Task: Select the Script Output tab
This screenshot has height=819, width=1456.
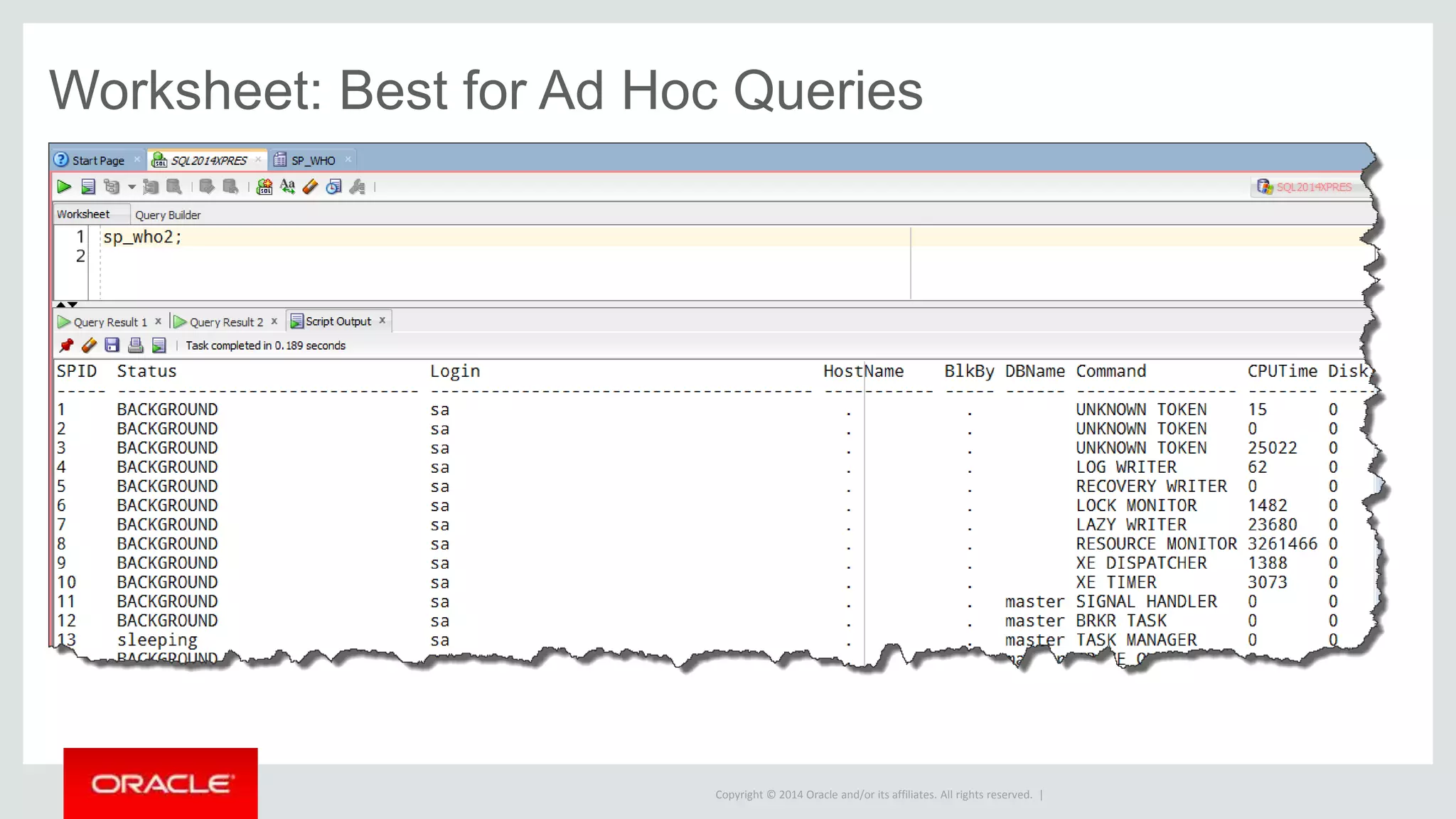Action: pyautogui.click(x=338, y=321)
